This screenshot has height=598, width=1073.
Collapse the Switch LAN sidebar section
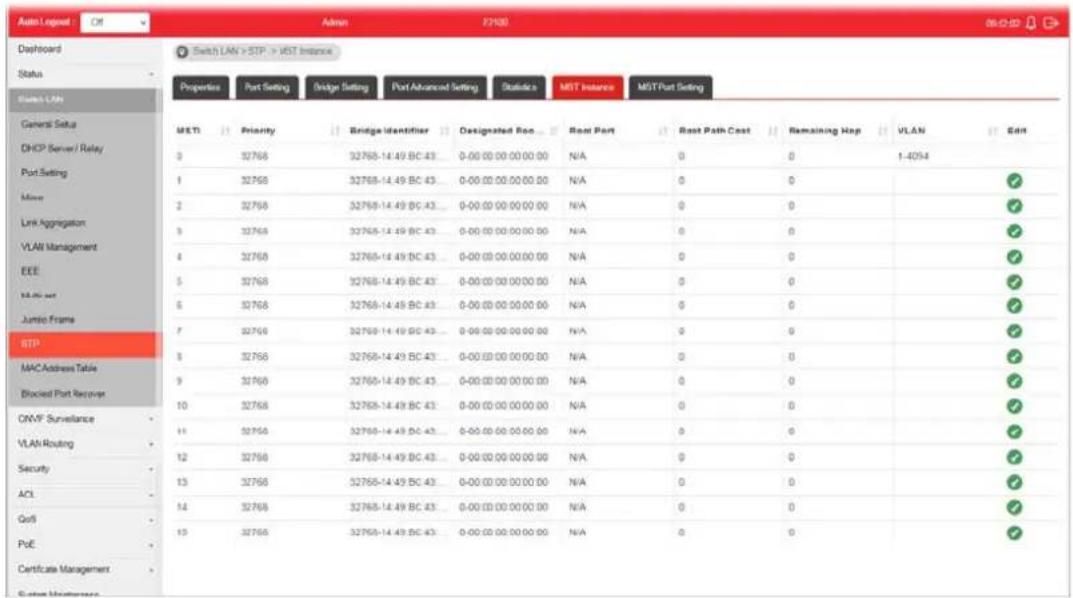(85, 99)
